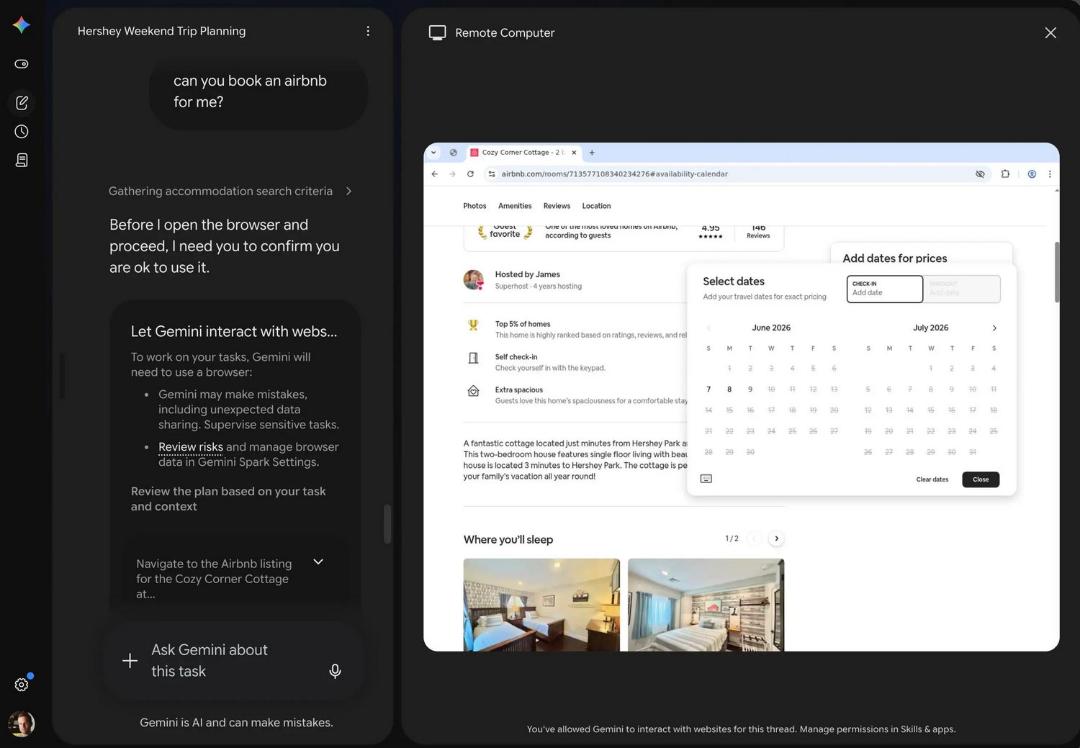Click the Add dates for prices heading
Screen dimensions: 1080x748
click(895, 258)
